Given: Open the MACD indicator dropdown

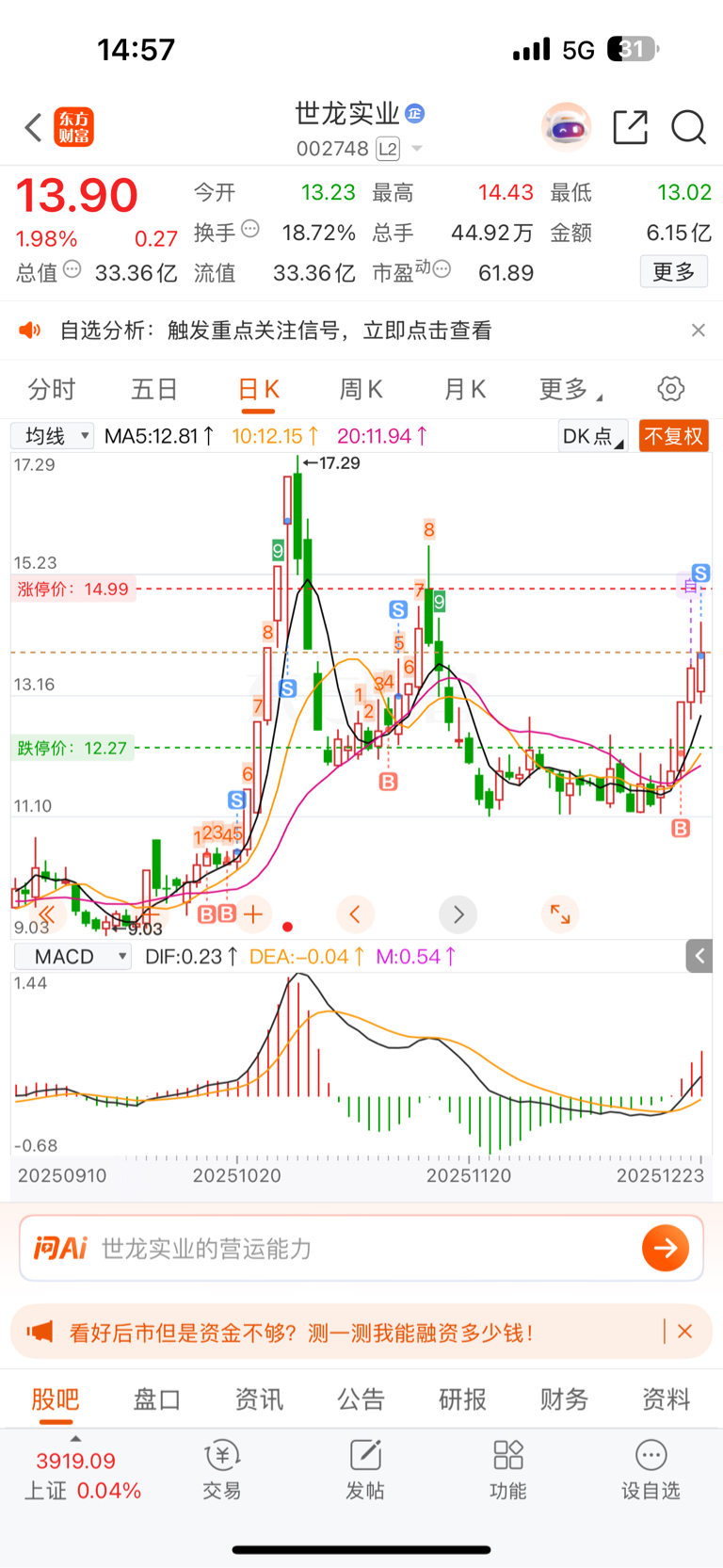Looking at the screenshot, I should [x=72, y=957].
